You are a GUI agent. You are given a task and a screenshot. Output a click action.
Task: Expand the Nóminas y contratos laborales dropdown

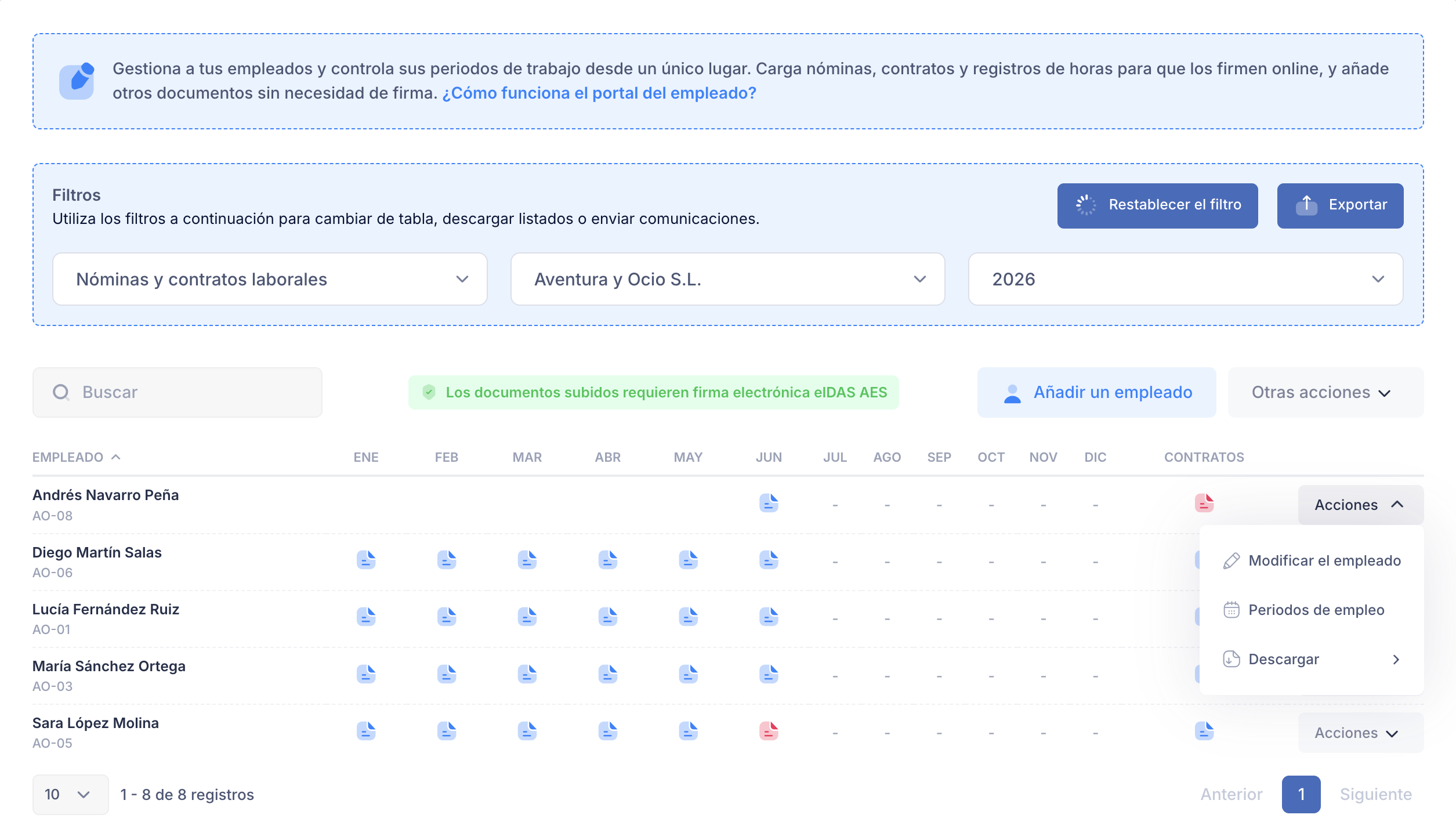270,279
